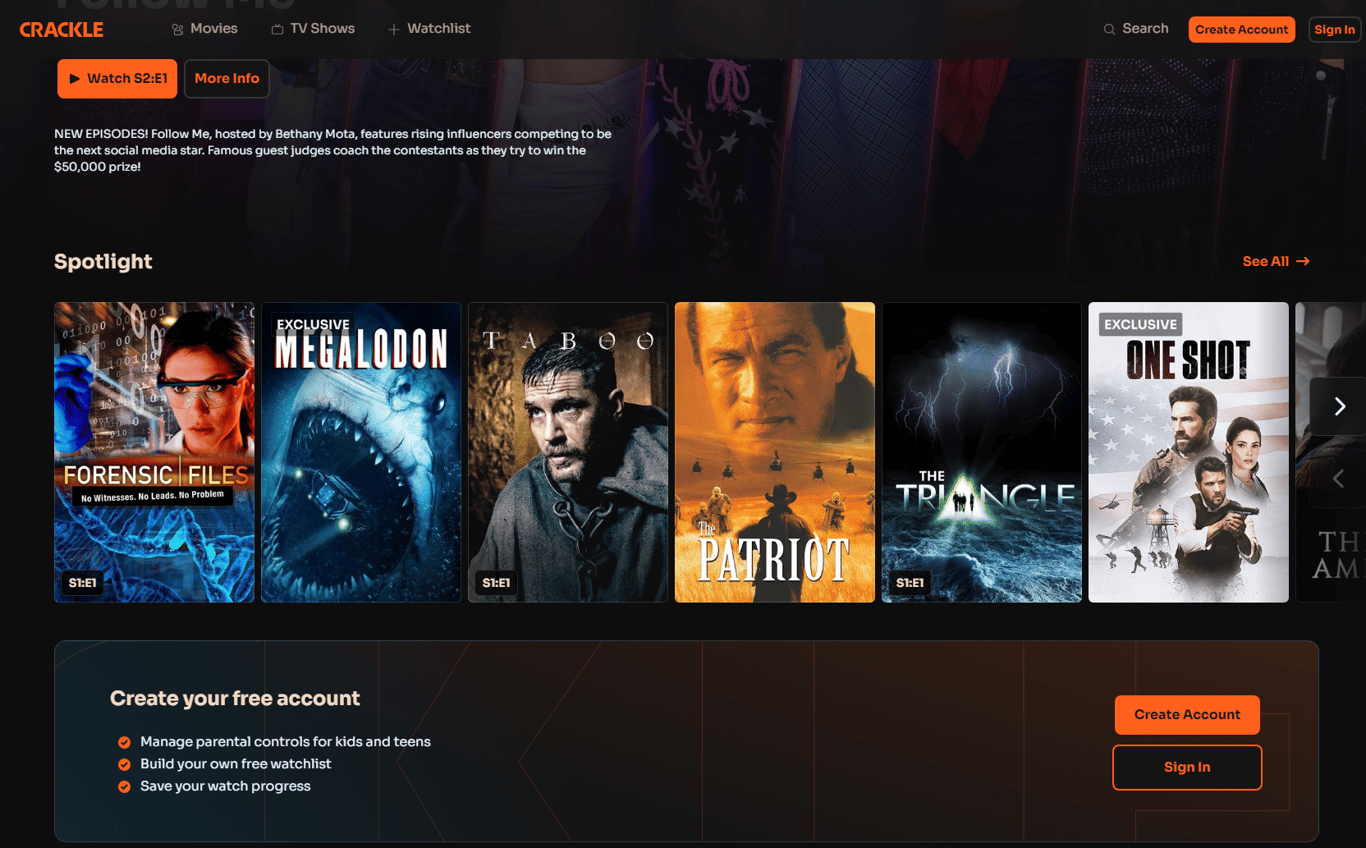Viewport: 1366px width, 848px height.
Task: Click the S1:E1 badge on Forensic Files
Action: point(83,582)
